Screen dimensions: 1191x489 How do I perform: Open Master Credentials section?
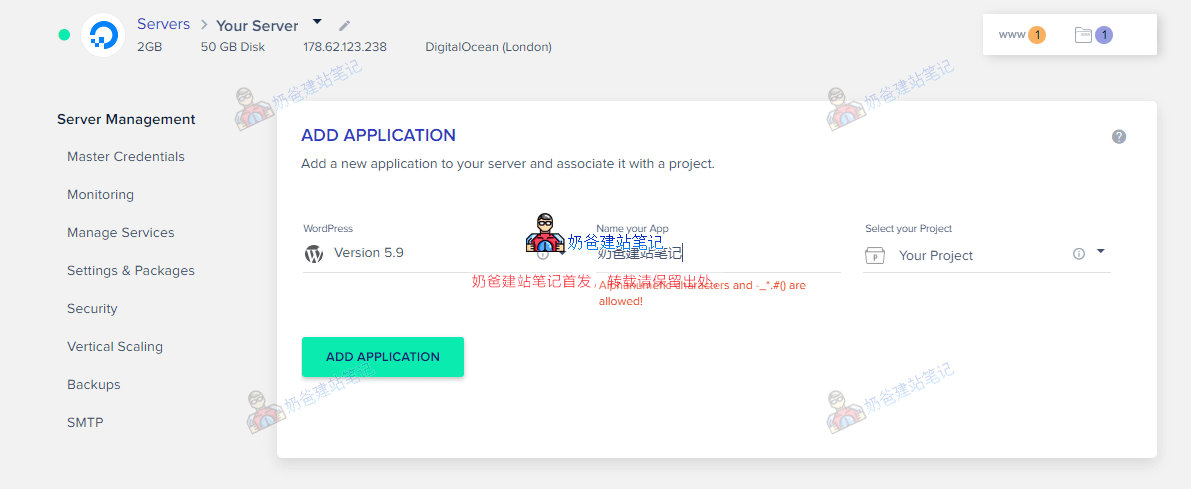coord(126,156)
